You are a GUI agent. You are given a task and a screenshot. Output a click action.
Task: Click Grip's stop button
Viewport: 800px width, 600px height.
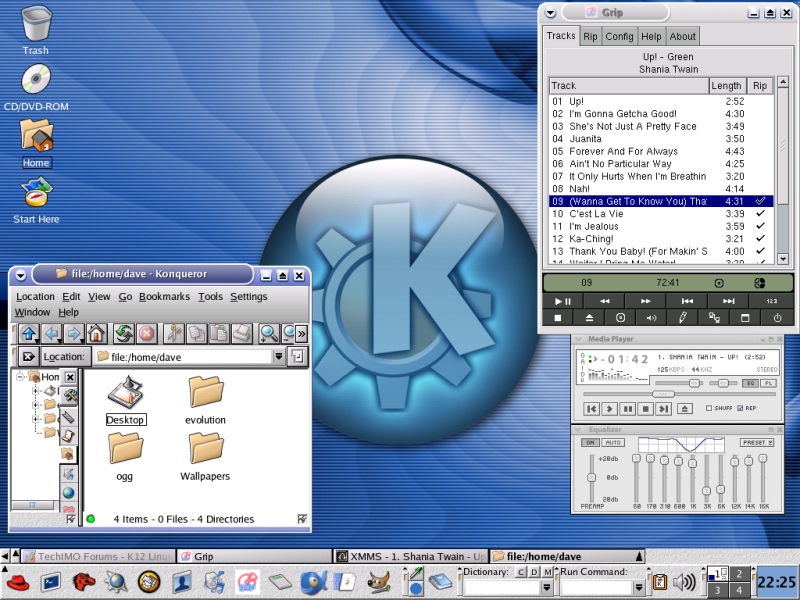(x=558, y=318)
